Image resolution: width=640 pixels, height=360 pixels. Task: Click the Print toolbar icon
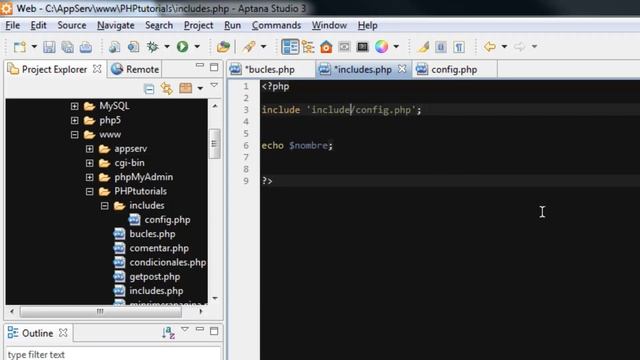(x=86, y=47)
